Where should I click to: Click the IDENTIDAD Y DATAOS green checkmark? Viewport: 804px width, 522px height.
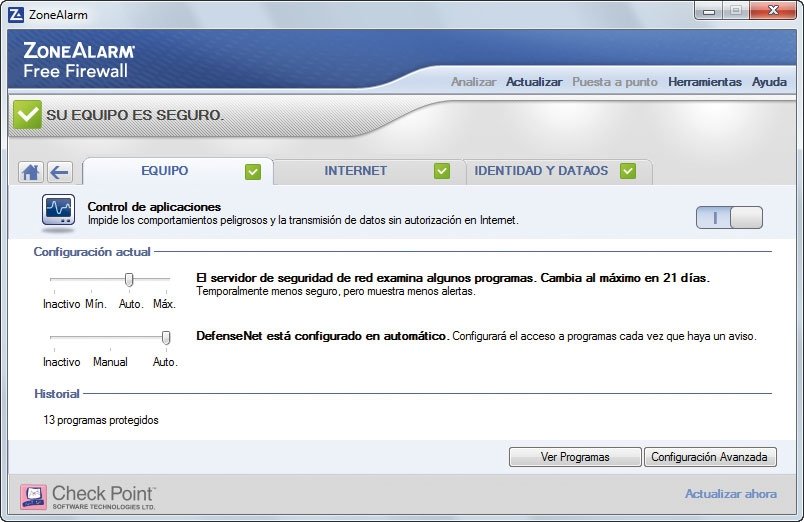coord(628,171)
